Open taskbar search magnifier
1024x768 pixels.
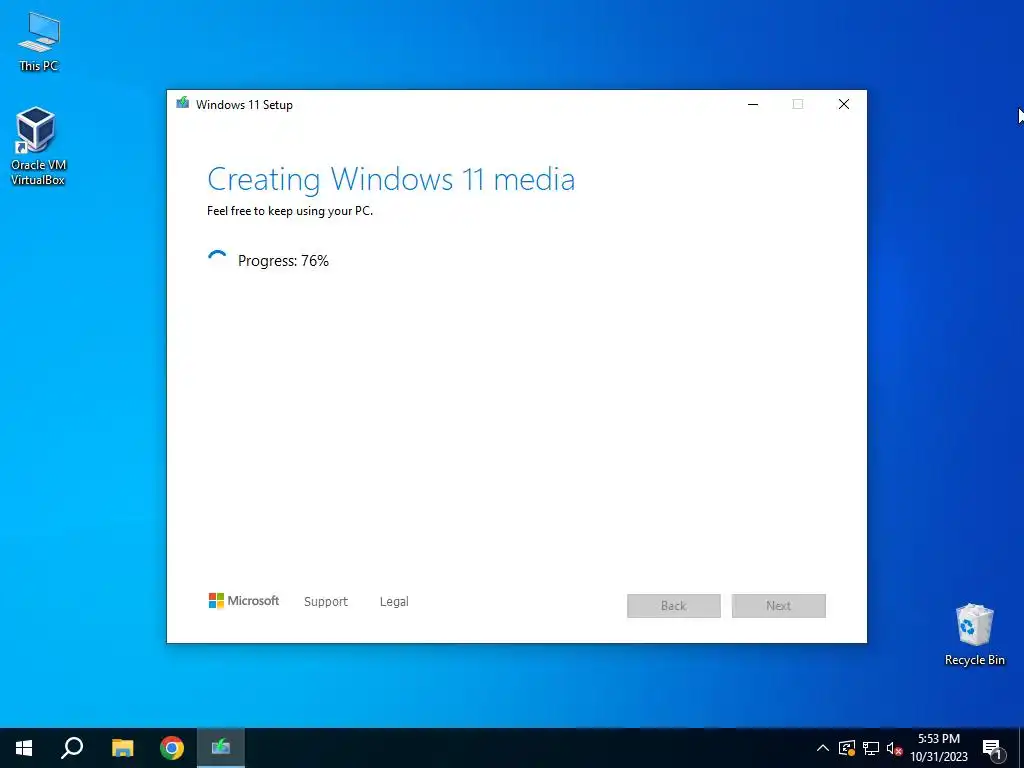pos(72,748)
